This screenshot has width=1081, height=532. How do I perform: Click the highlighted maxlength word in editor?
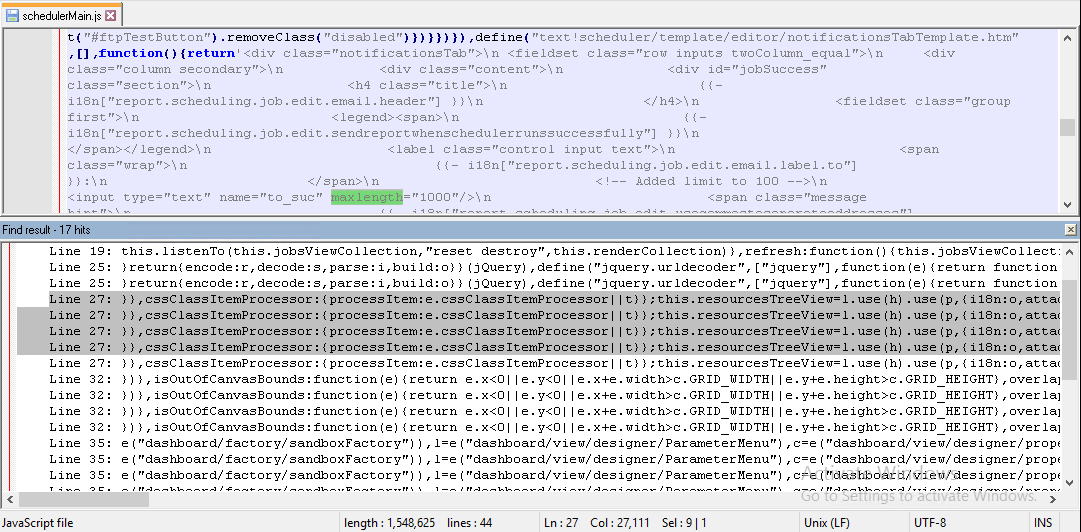coord(366,198)
